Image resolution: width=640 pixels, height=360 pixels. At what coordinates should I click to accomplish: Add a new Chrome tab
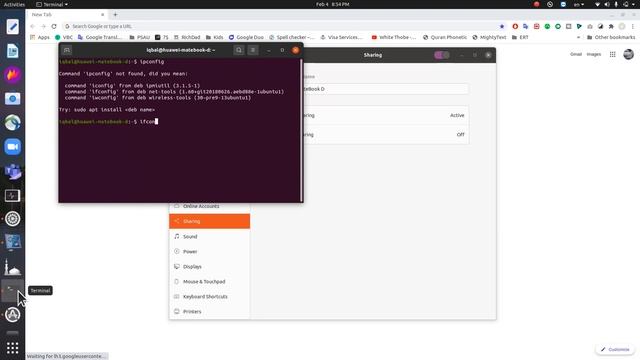[x=115, y=14]
